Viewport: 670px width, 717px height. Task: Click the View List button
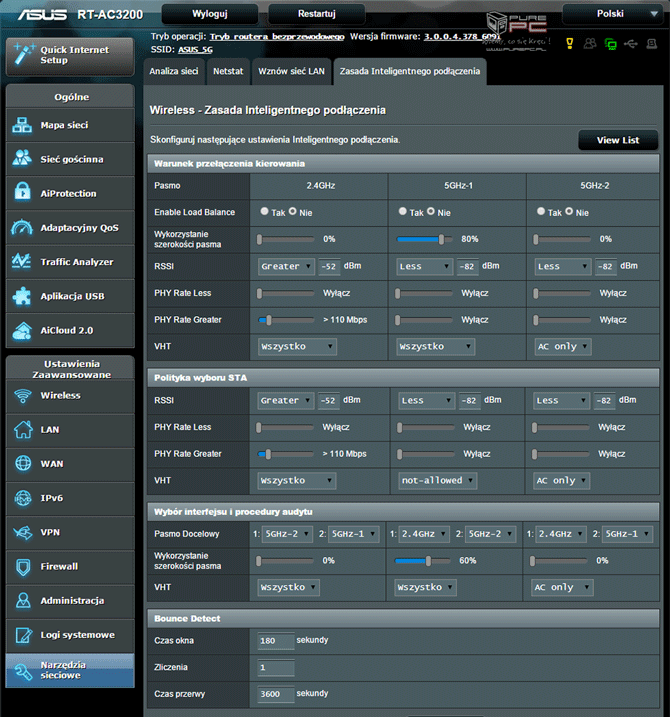617,140
